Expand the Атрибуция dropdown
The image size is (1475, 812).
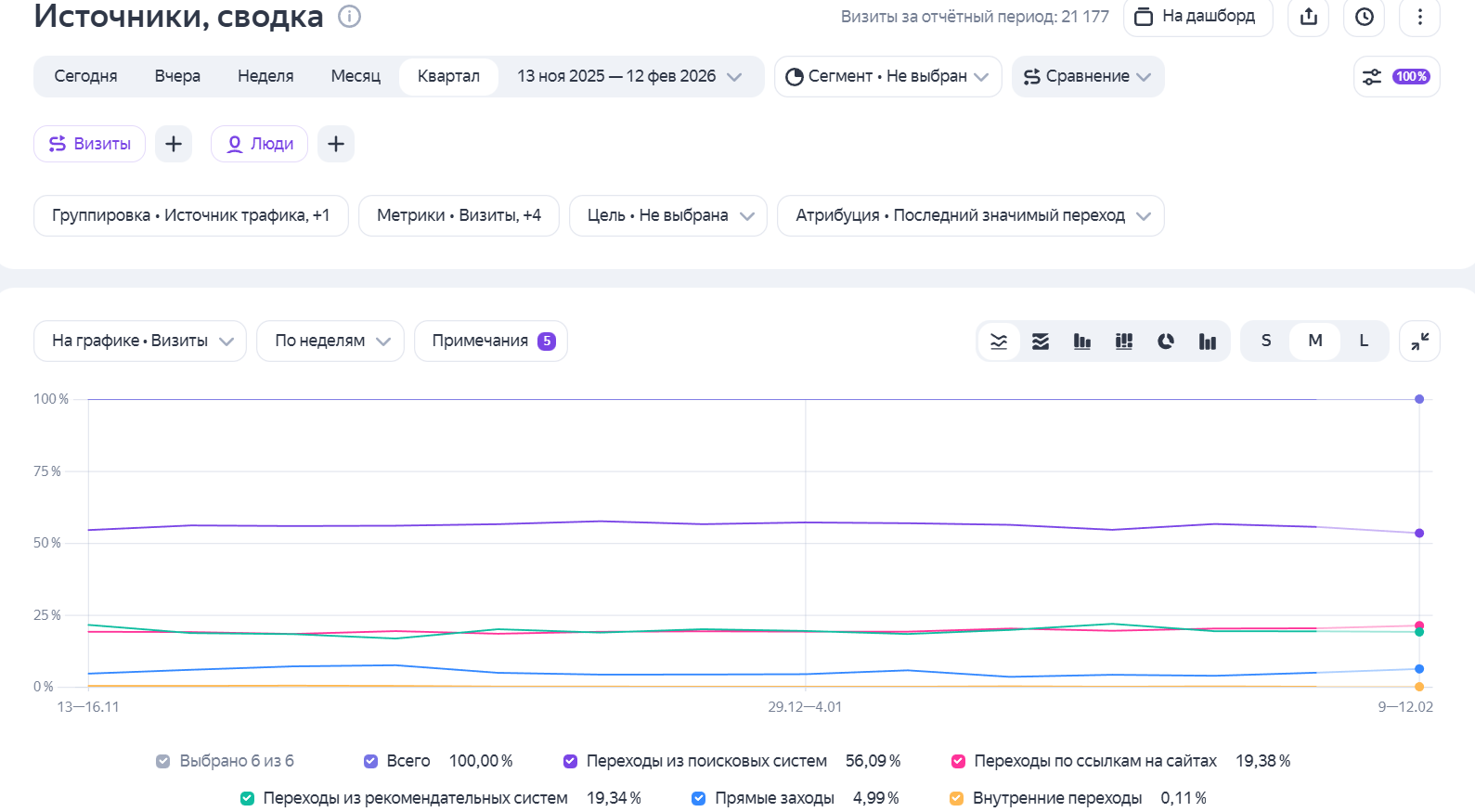coord(970,215)
